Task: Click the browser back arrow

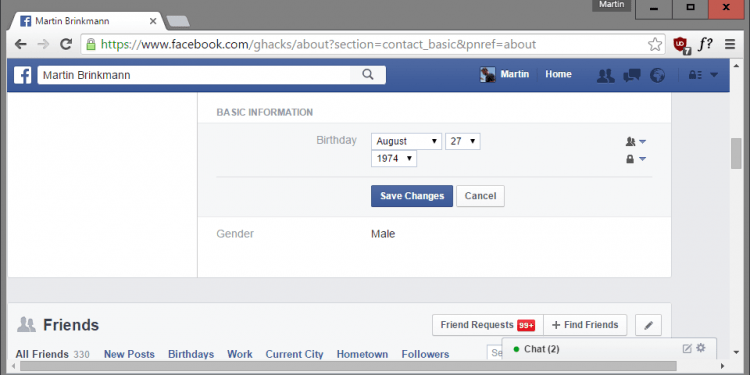Action: point(21,44)
